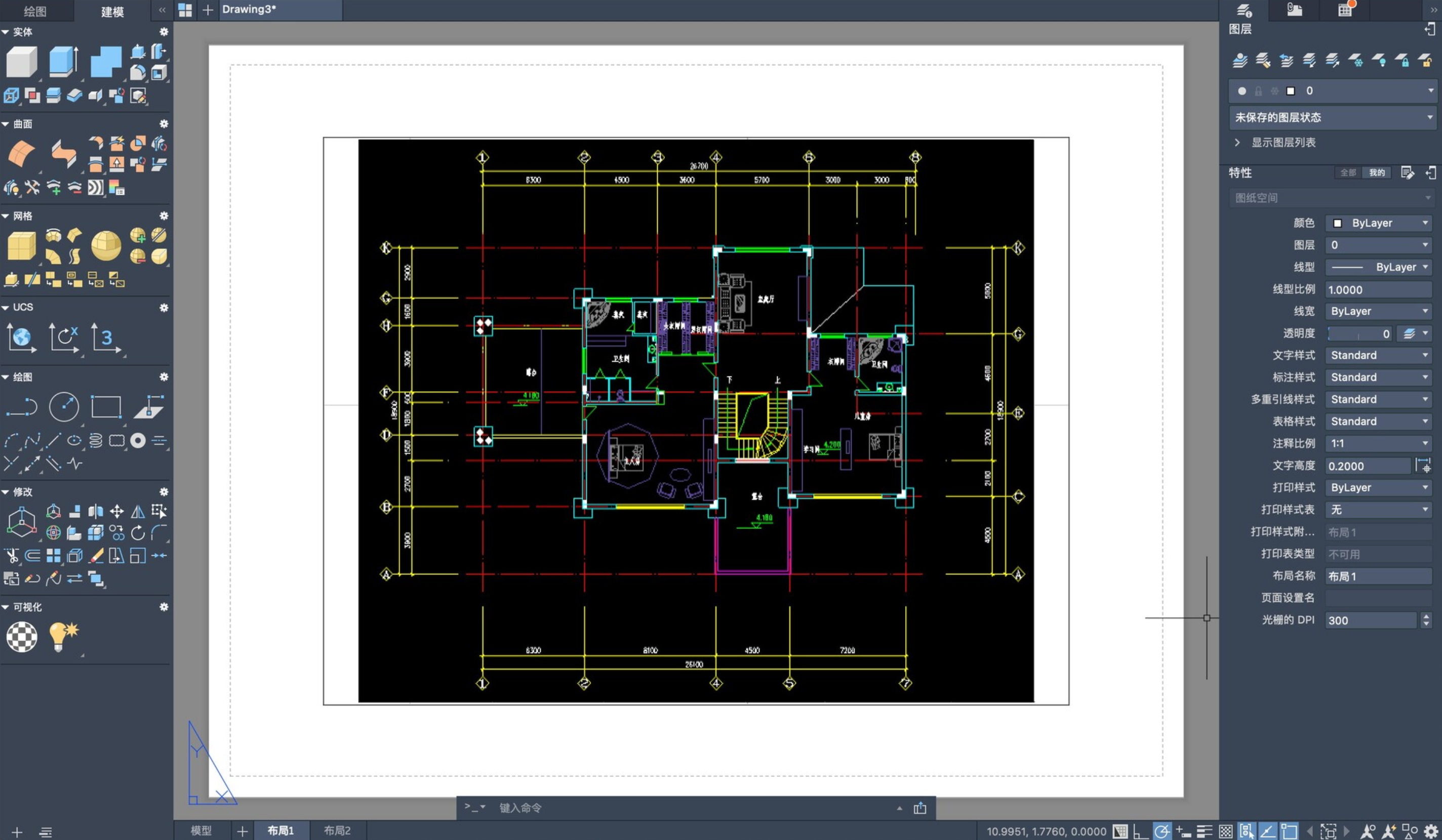Toggle transparency display in status bar
The image size is (1442, 840).
point(1226,831)
